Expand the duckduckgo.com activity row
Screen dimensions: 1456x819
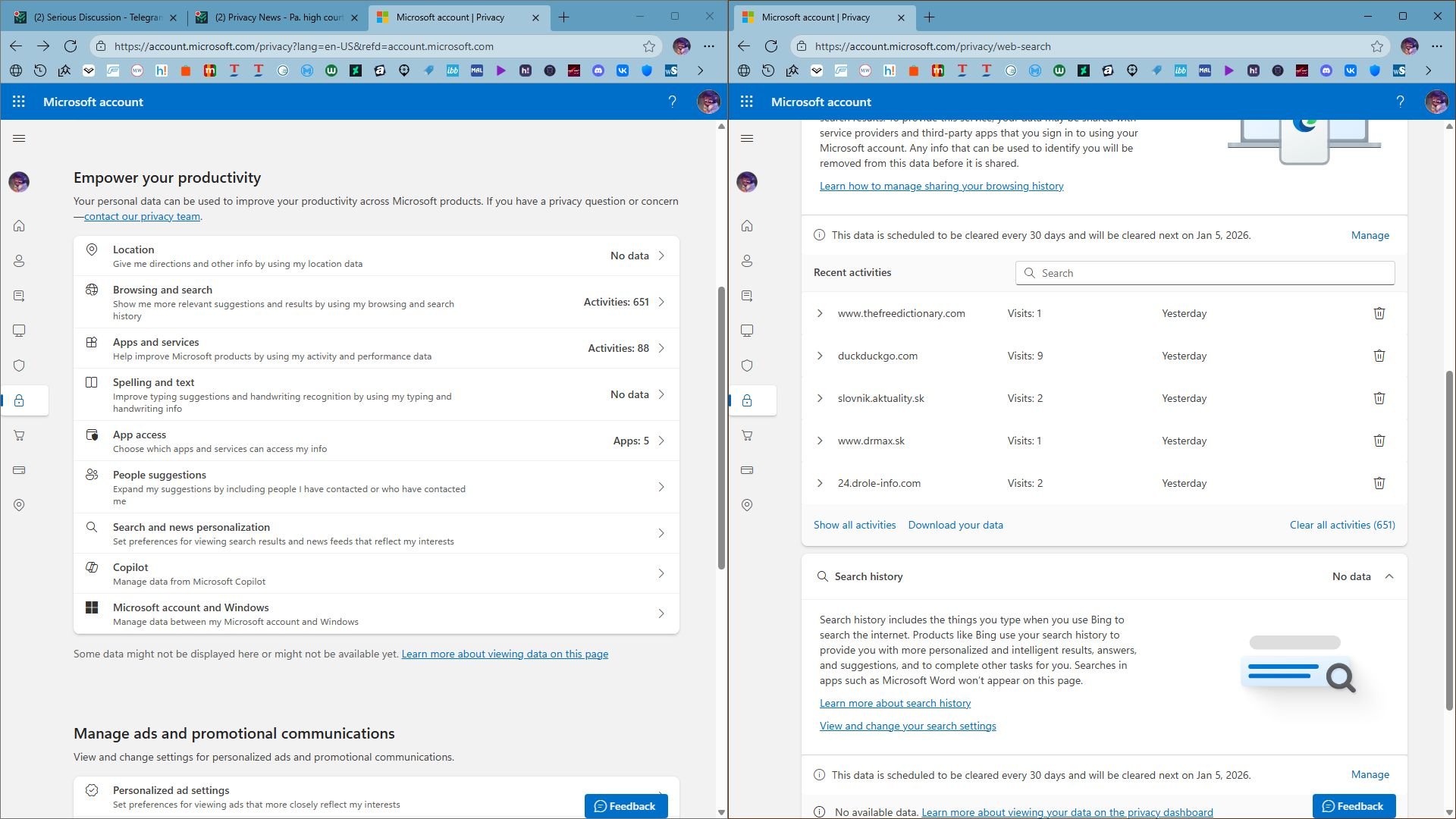(x=820, y=356)
